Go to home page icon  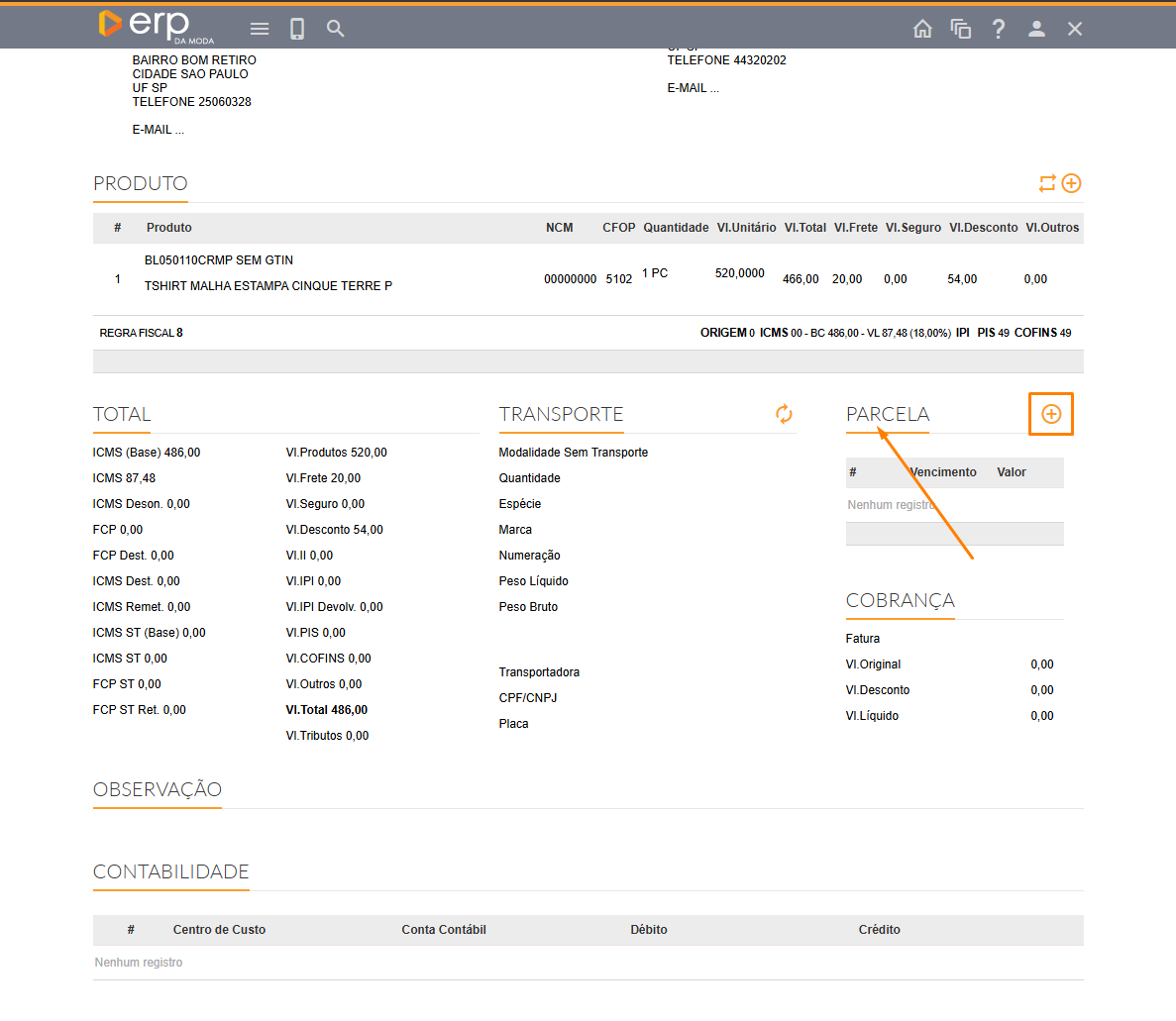click(x=922, y=29)
